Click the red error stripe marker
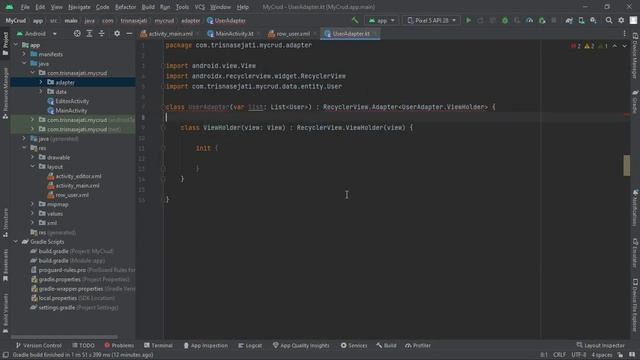Image resolution: width=640 pixels, height=360 pixels. (627, 115)
